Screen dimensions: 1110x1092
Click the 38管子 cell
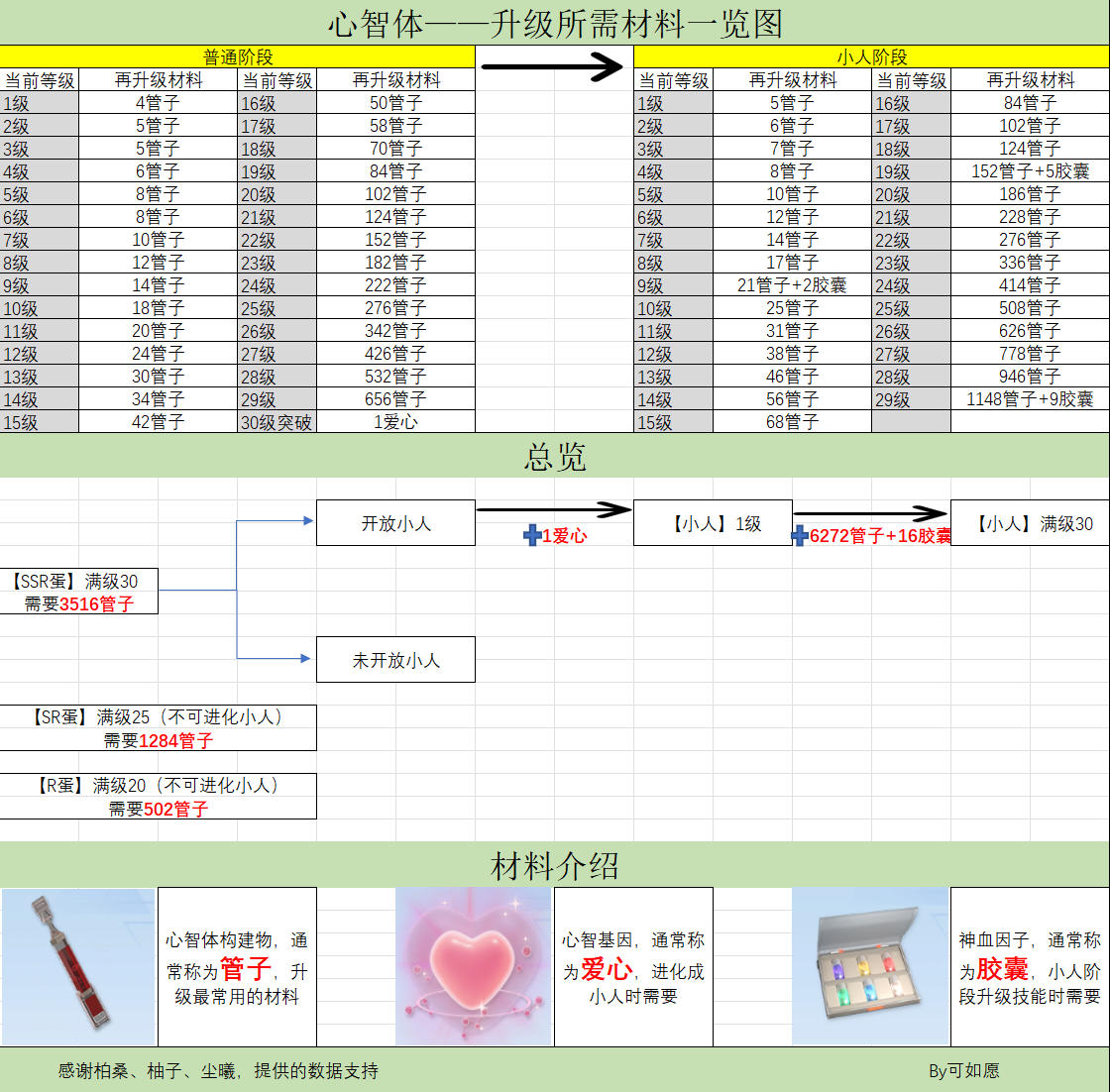tap(792, 353)
